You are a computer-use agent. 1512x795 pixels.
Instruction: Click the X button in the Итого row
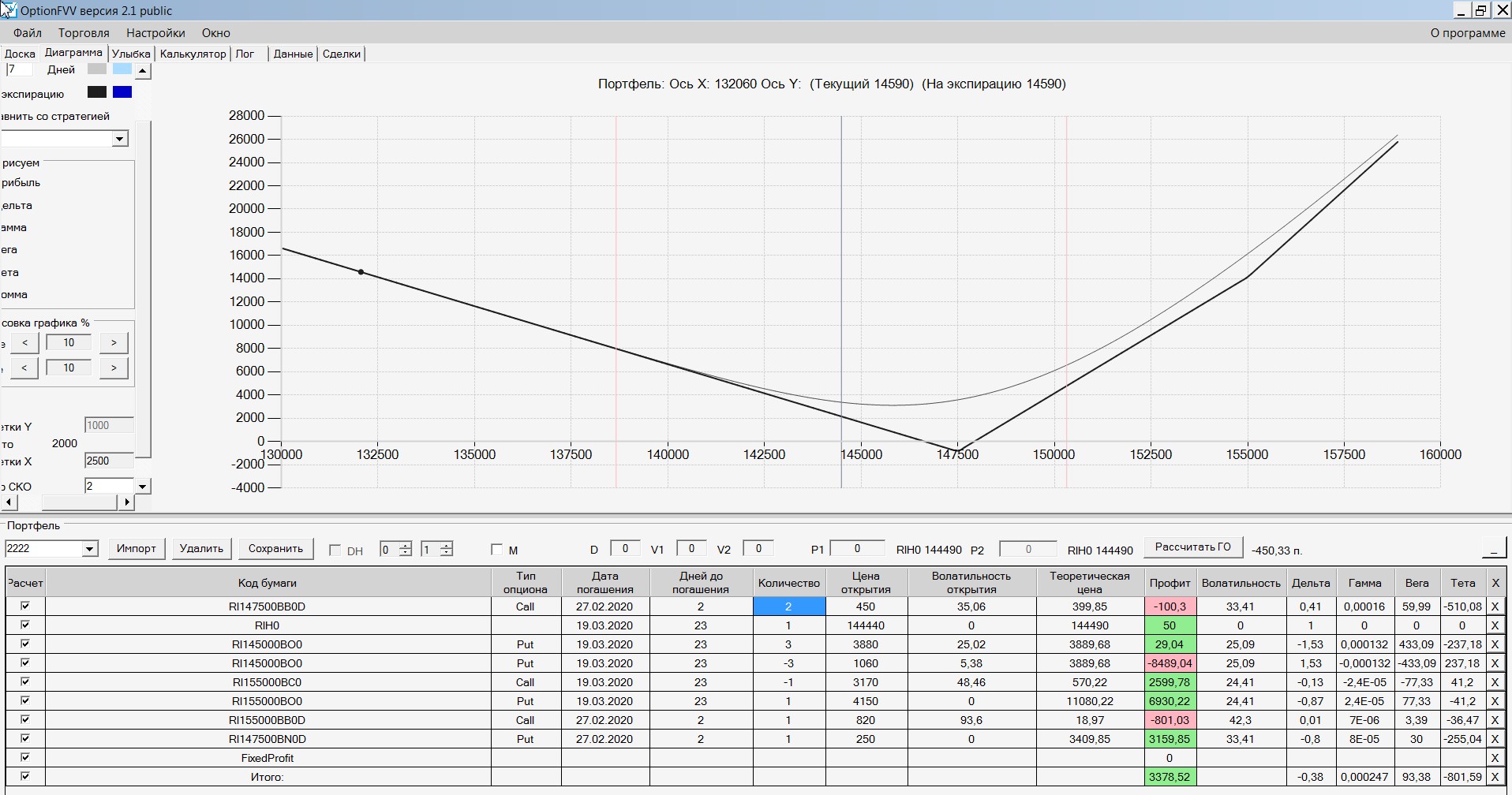[x=1495, y=777]
